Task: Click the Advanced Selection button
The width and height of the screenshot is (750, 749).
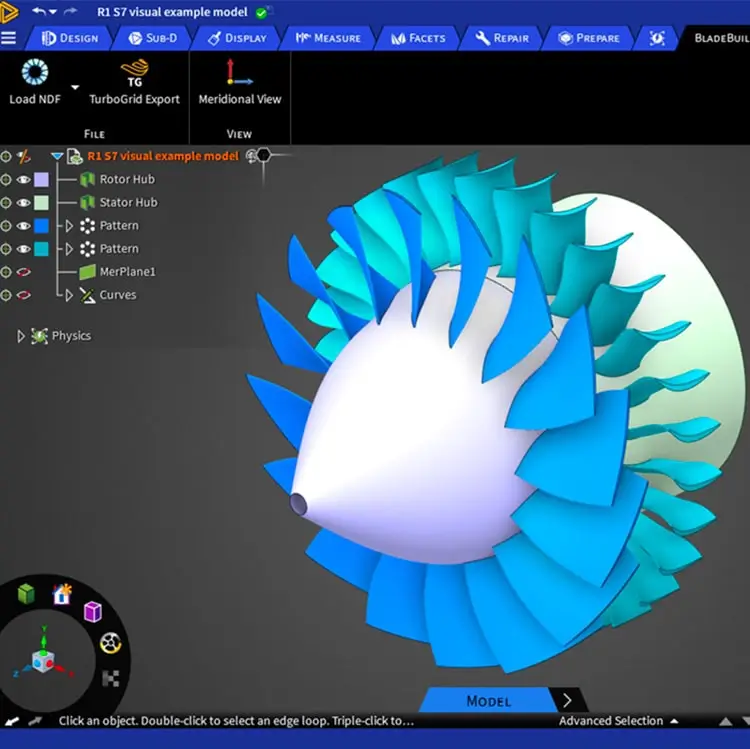Action: click(617, 721)
